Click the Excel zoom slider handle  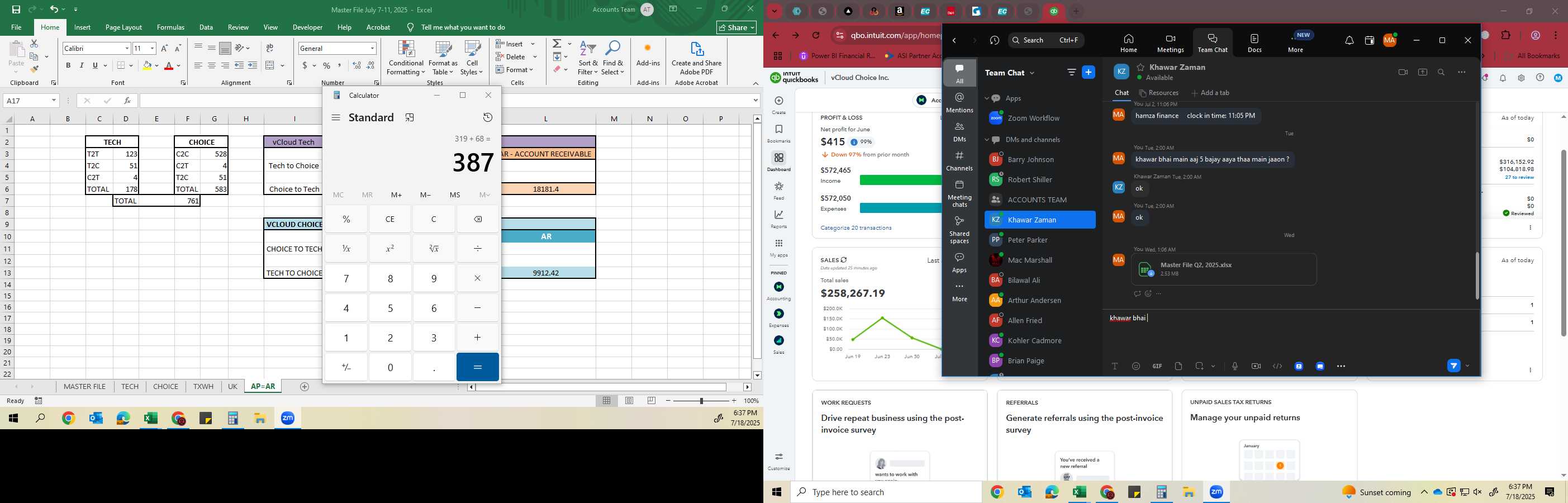701,401
